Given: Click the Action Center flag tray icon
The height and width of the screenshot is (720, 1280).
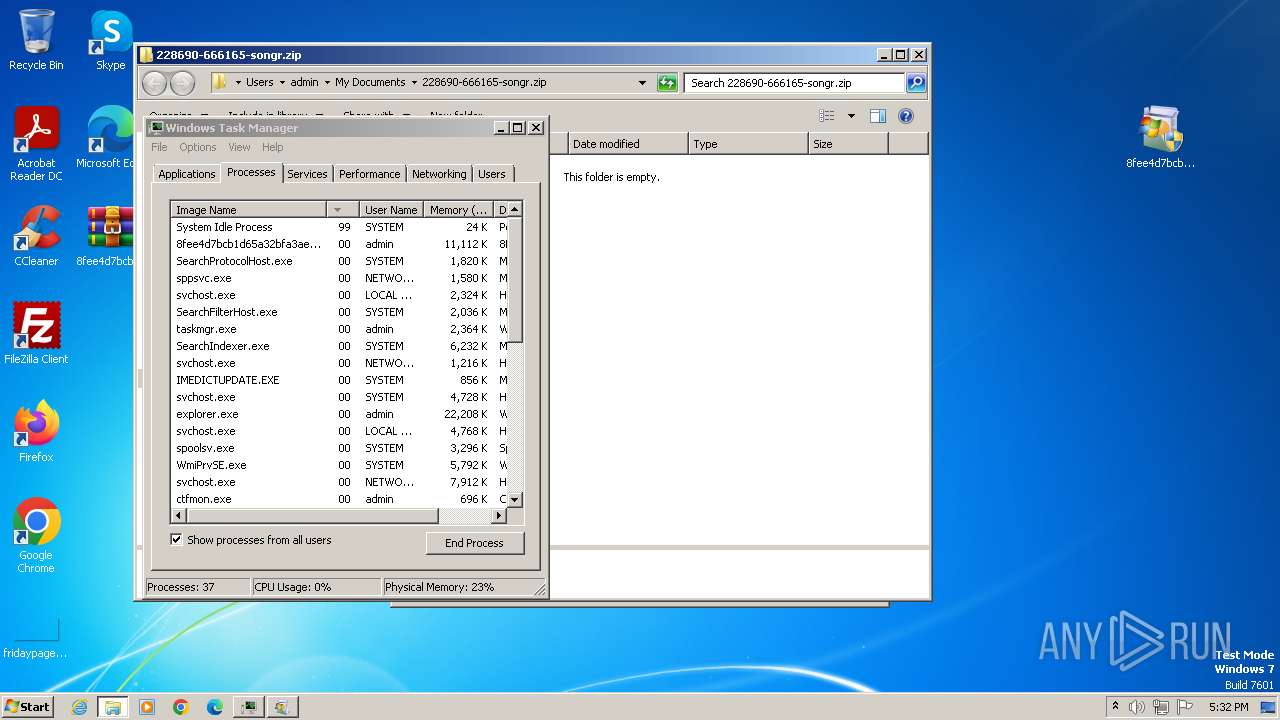Looking at the screenshot, I should pyautogui.click(x=1184, y=707).
